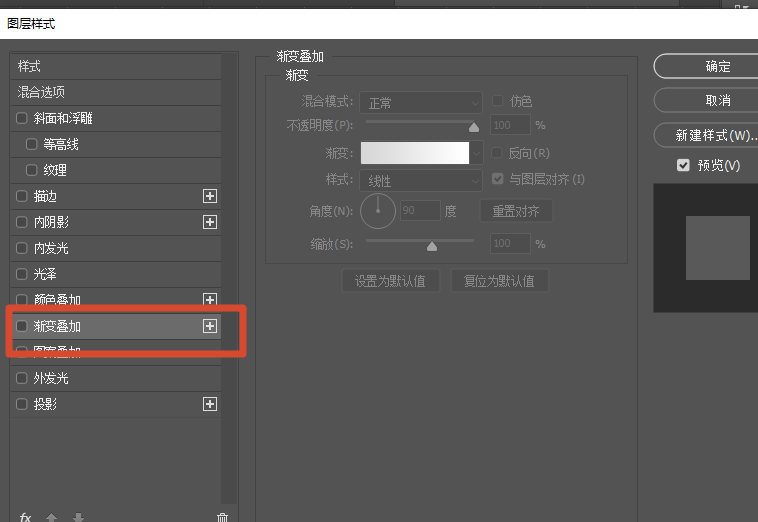This screenshot has width=758, height=522.
Task: Click effects list vertical scrollbar
Action: point(229,278)
